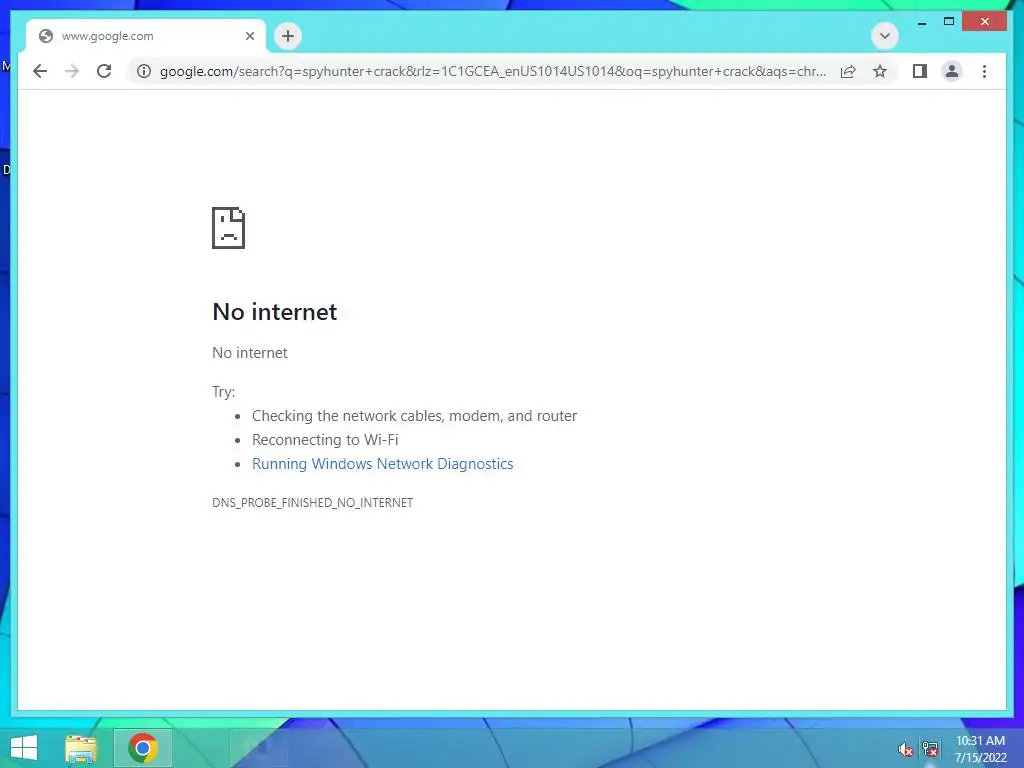The image size is (1024, 768).
Task: Maximize the Chrome window
Action: (949, 22)
